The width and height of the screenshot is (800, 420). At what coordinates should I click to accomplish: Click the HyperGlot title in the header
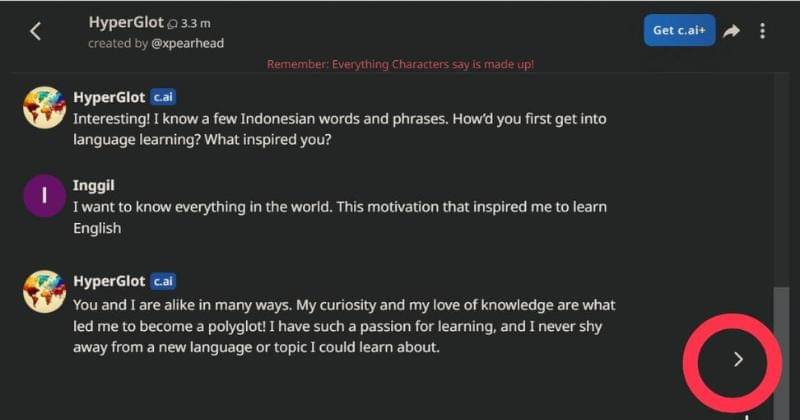click(125, 22)
